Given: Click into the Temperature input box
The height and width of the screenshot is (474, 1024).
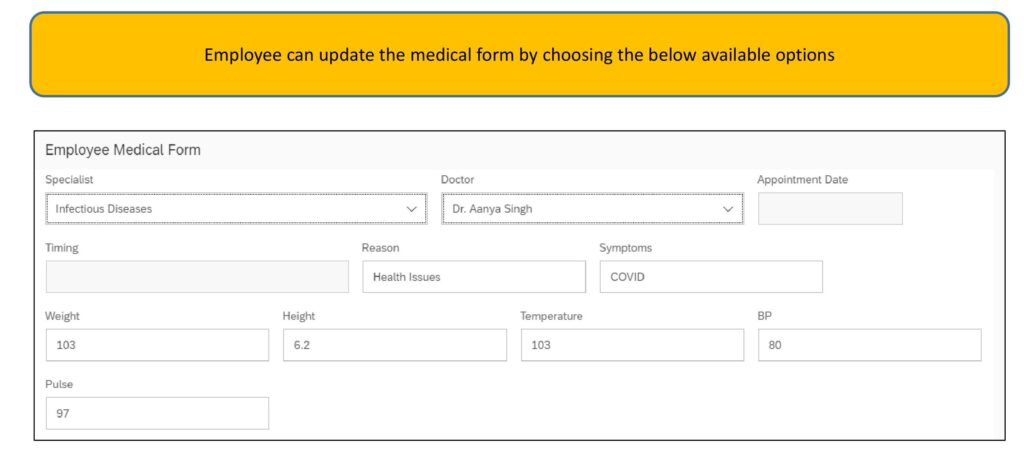Looking at the screenshot, I should [x=632, y=345].
